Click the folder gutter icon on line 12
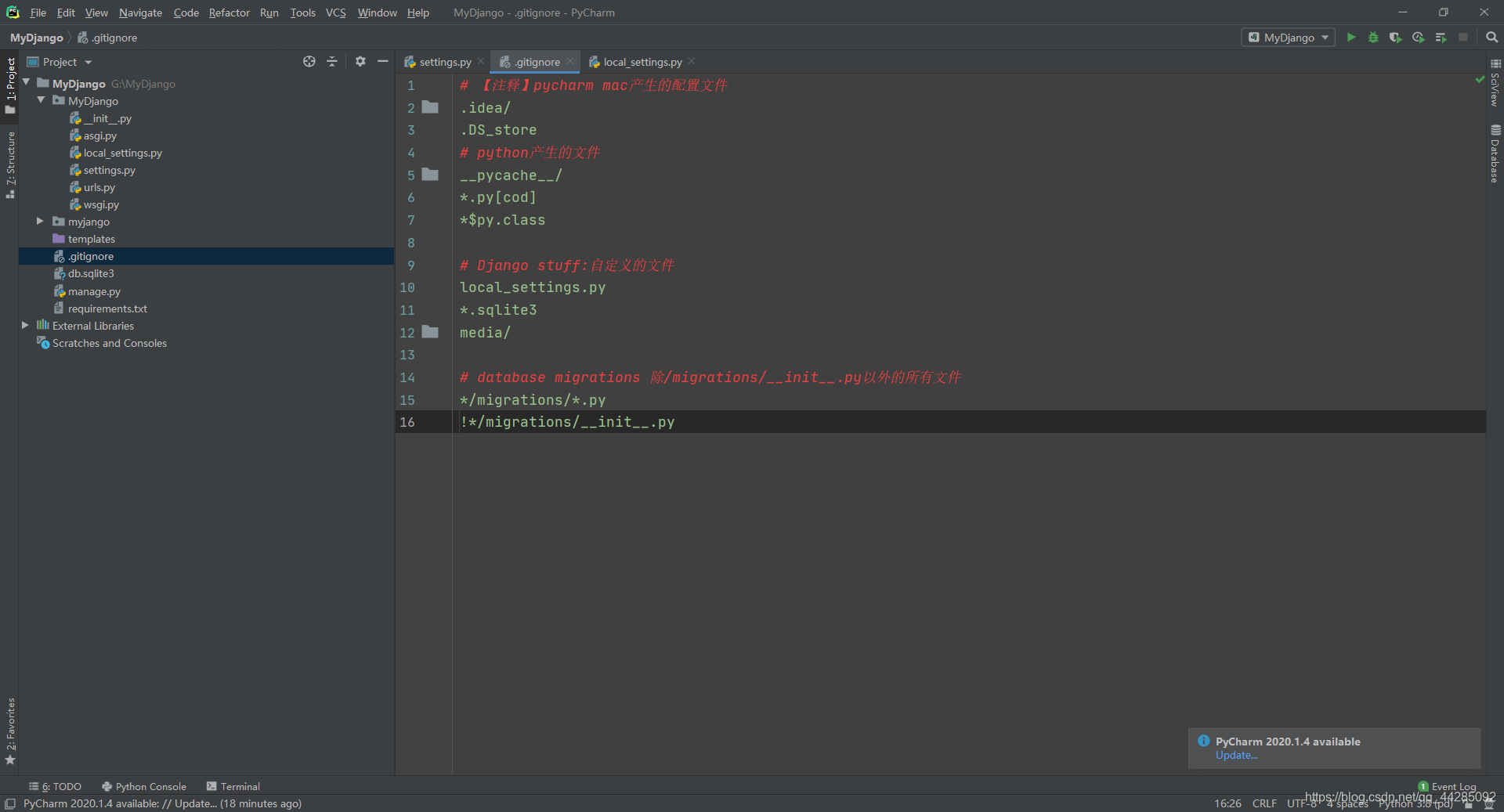 (430, 332)
